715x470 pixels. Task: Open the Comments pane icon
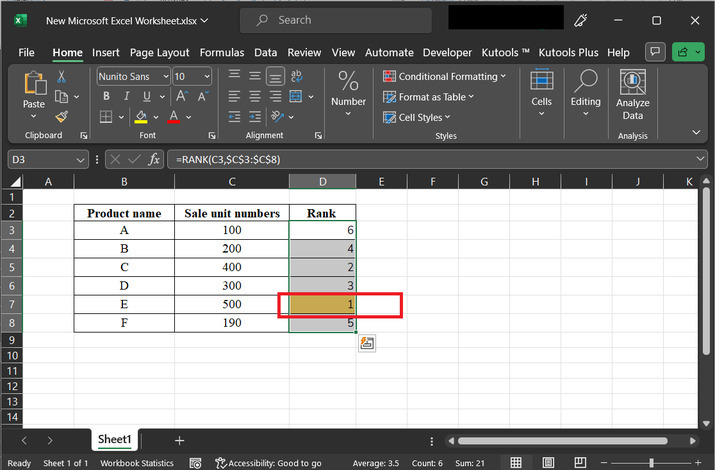tap(655, 52)
